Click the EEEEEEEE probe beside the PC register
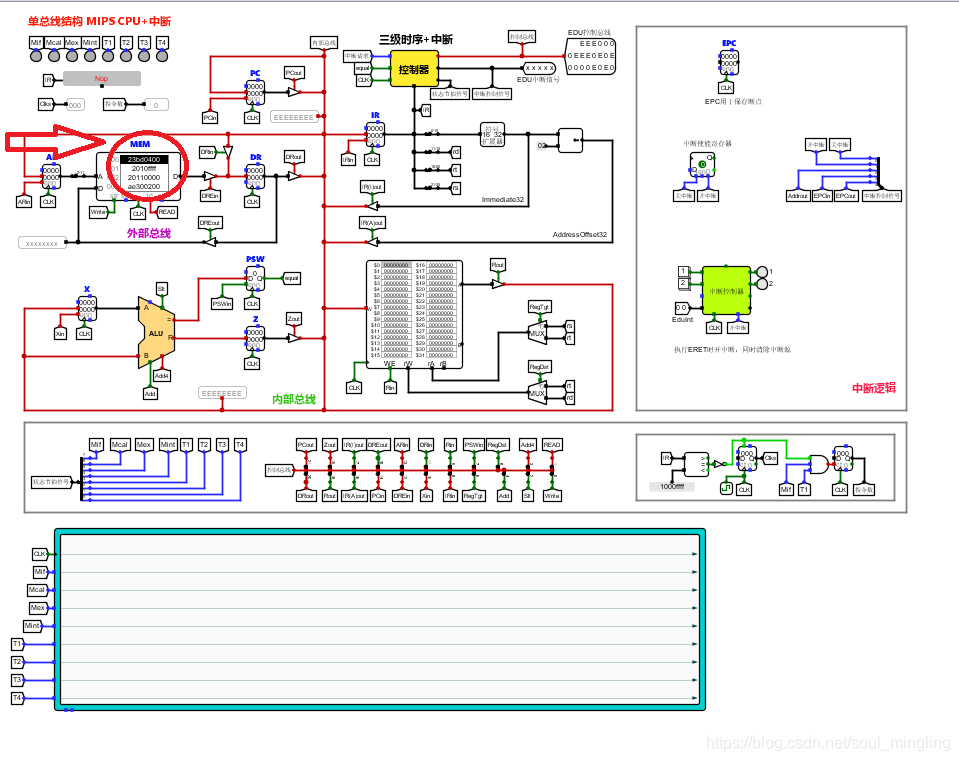 [x=294, y=117]
